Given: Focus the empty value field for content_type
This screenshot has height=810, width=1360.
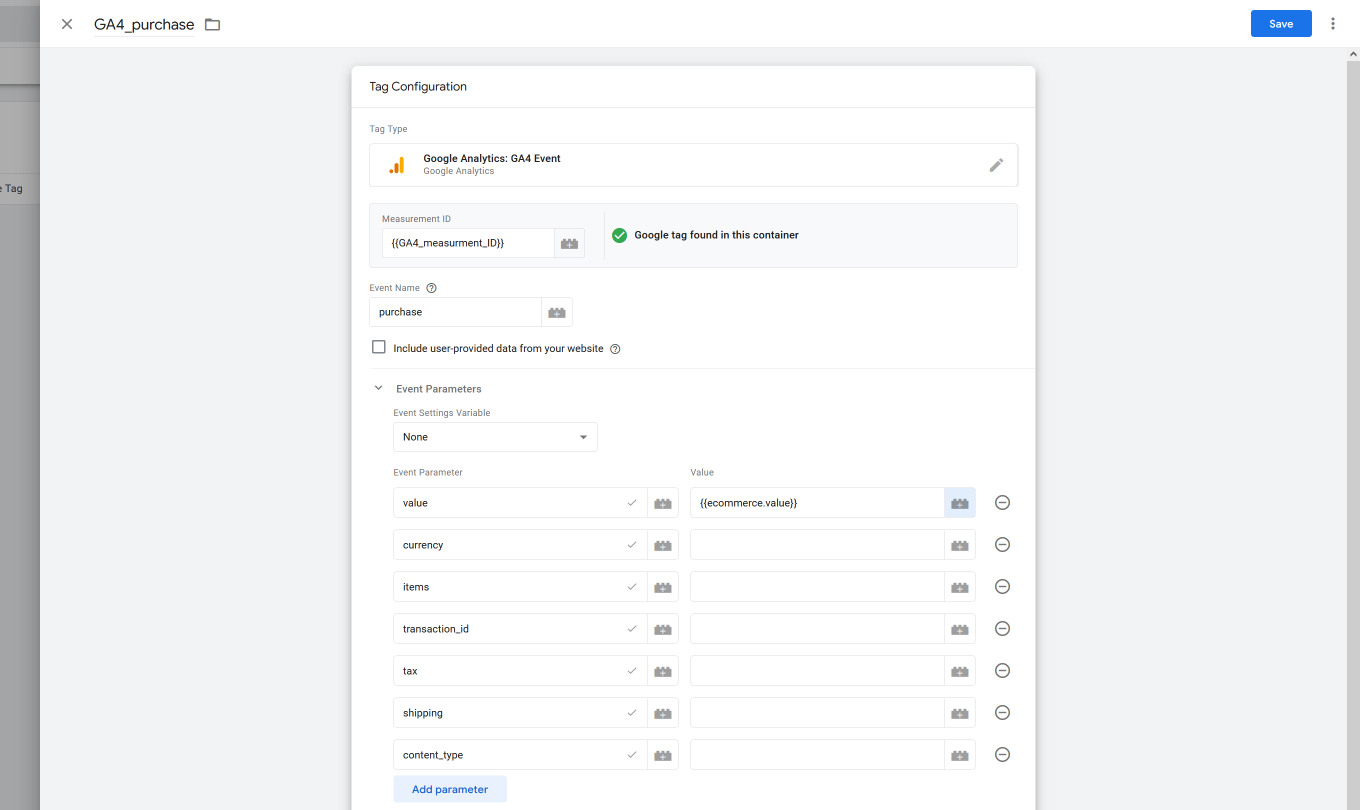Looking at the screenshot, I should coord(817,755).
